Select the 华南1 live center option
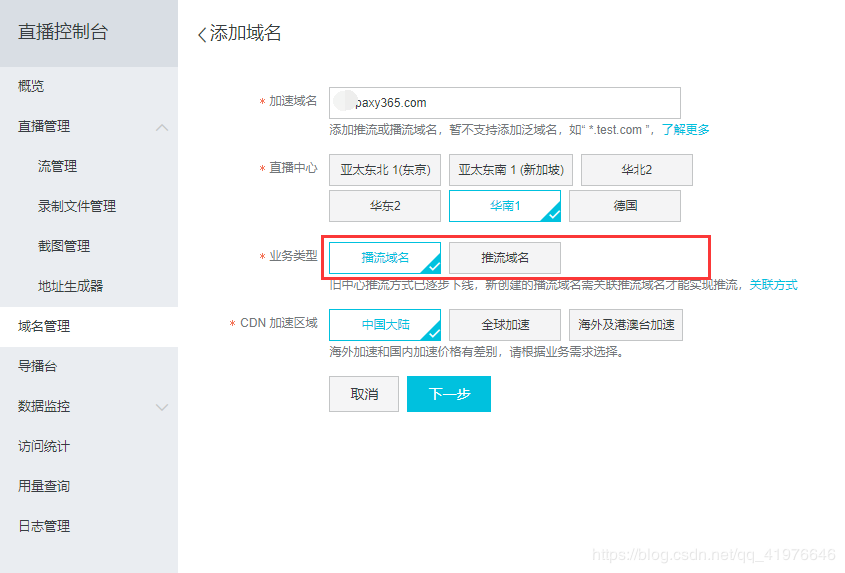 (x=504, y=206)
